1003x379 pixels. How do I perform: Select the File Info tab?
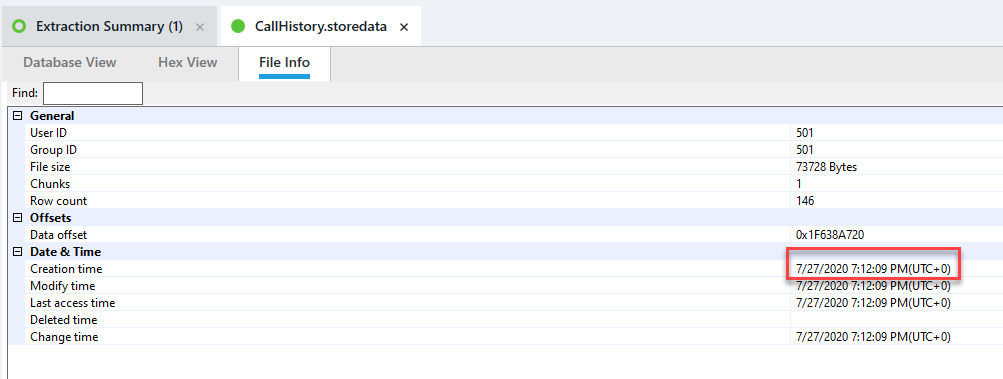[285, 63]
